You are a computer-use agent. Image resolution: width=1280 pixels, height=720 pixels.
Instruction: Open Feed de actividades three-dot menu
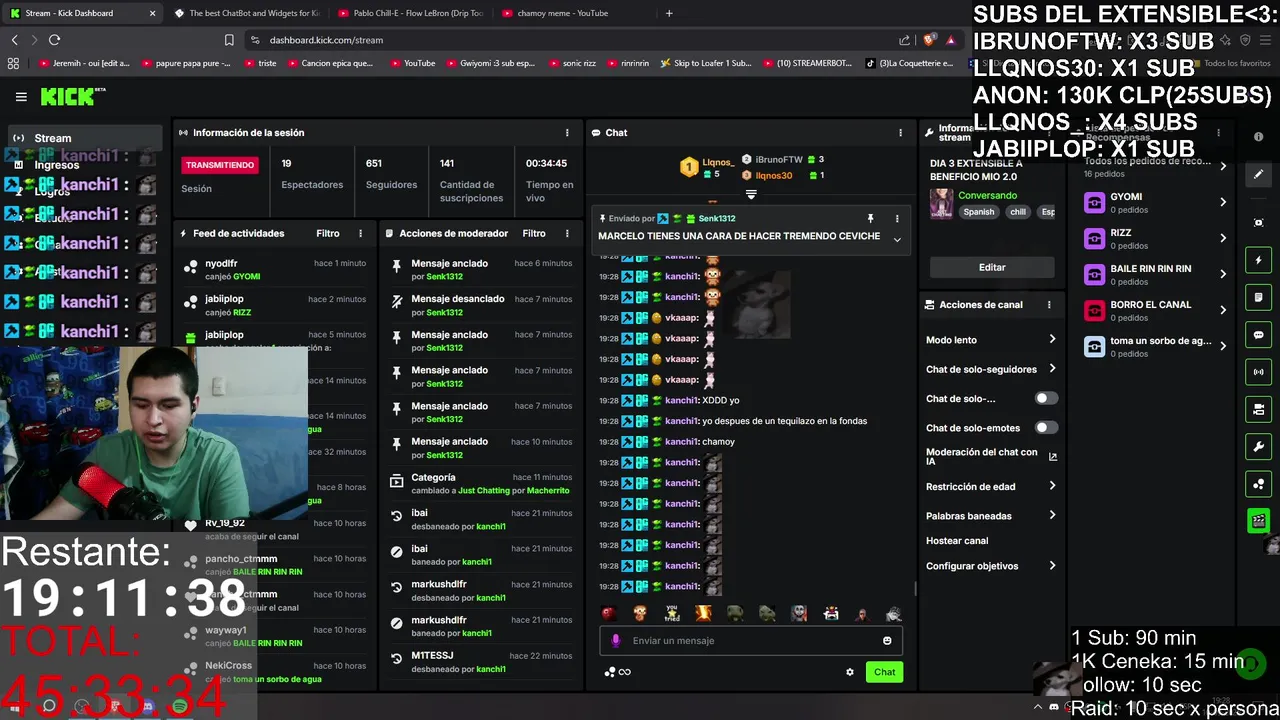(360, 233)
